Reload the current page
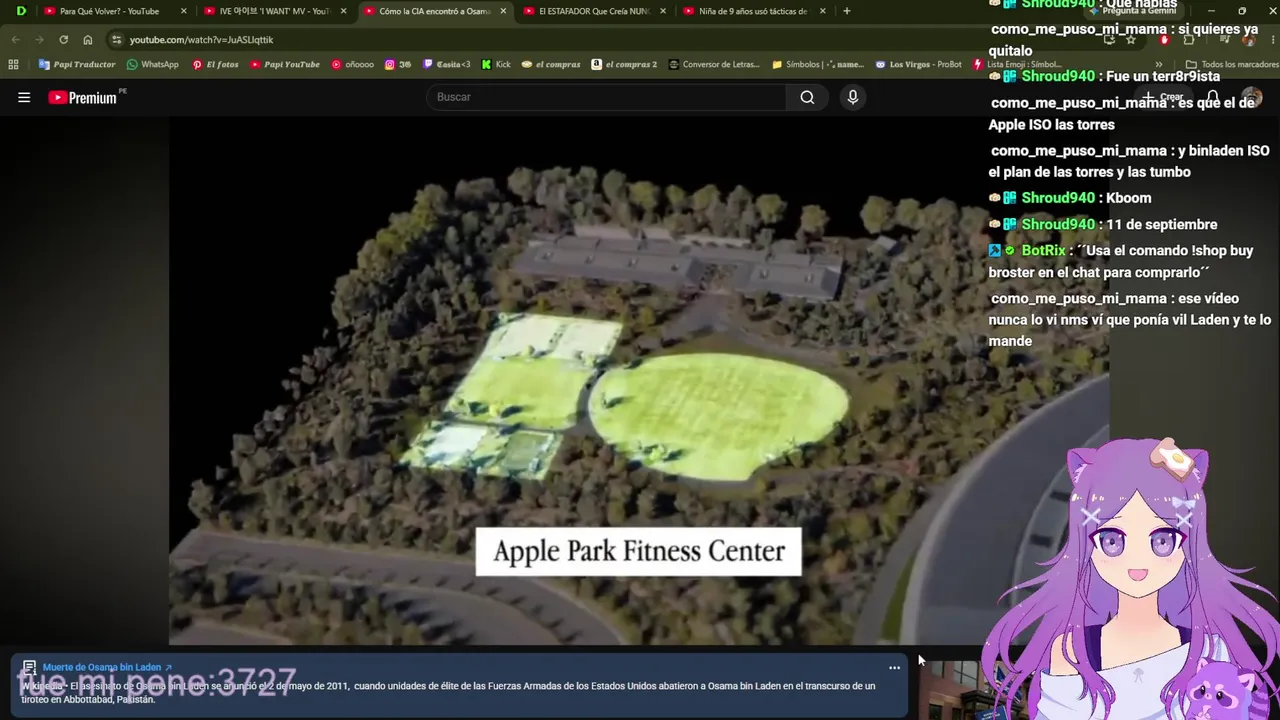The width and height of the screenshot is (1280, 720). coord(63,40)
